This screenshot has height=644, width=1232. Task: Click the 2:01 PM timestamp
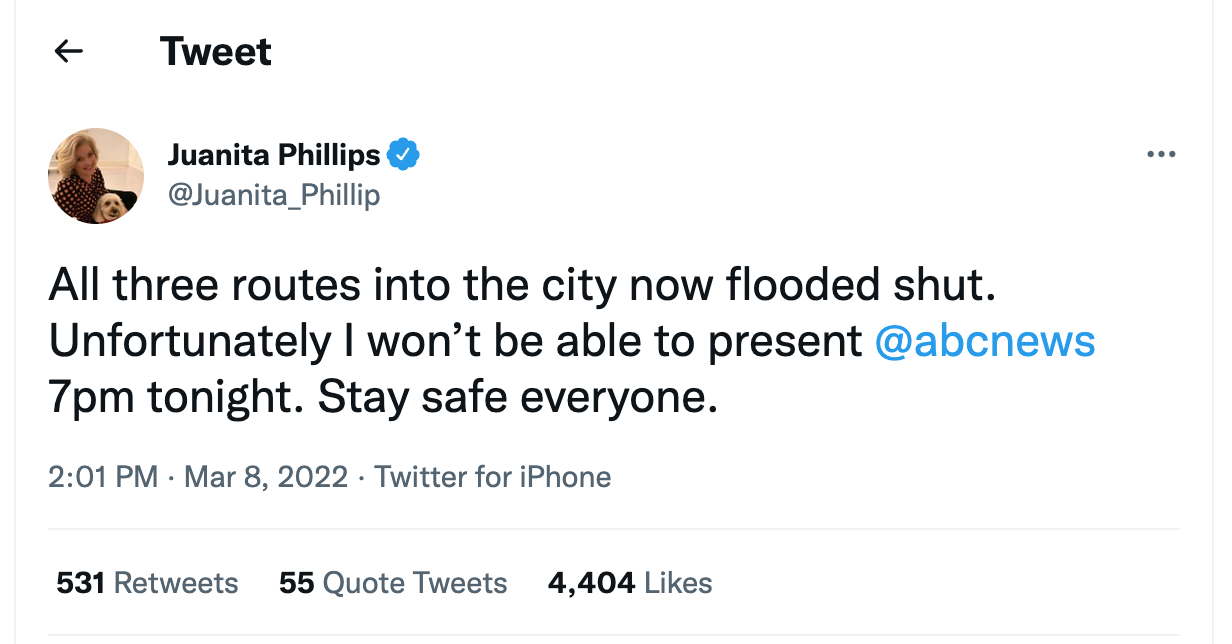point(103,476)
